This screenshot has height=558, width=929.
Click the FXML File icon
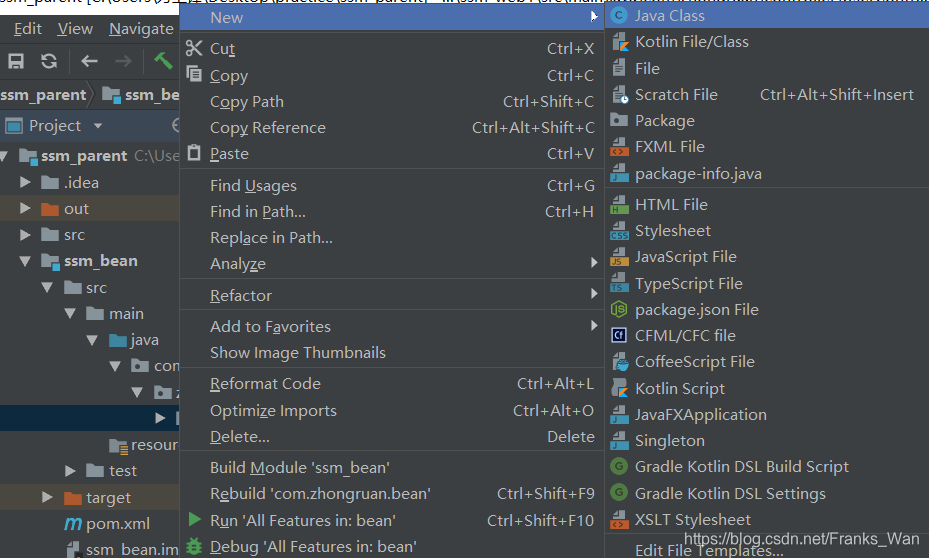tap(619, 146)
